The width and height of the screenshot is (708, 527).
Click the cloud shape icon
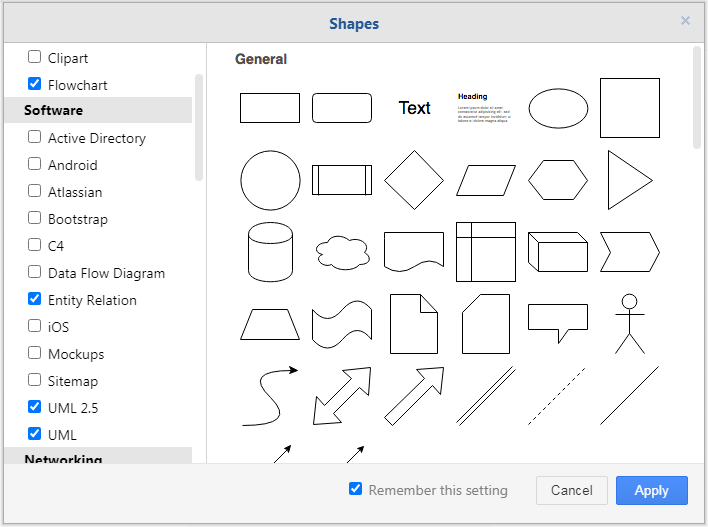(x=342, y=251)
